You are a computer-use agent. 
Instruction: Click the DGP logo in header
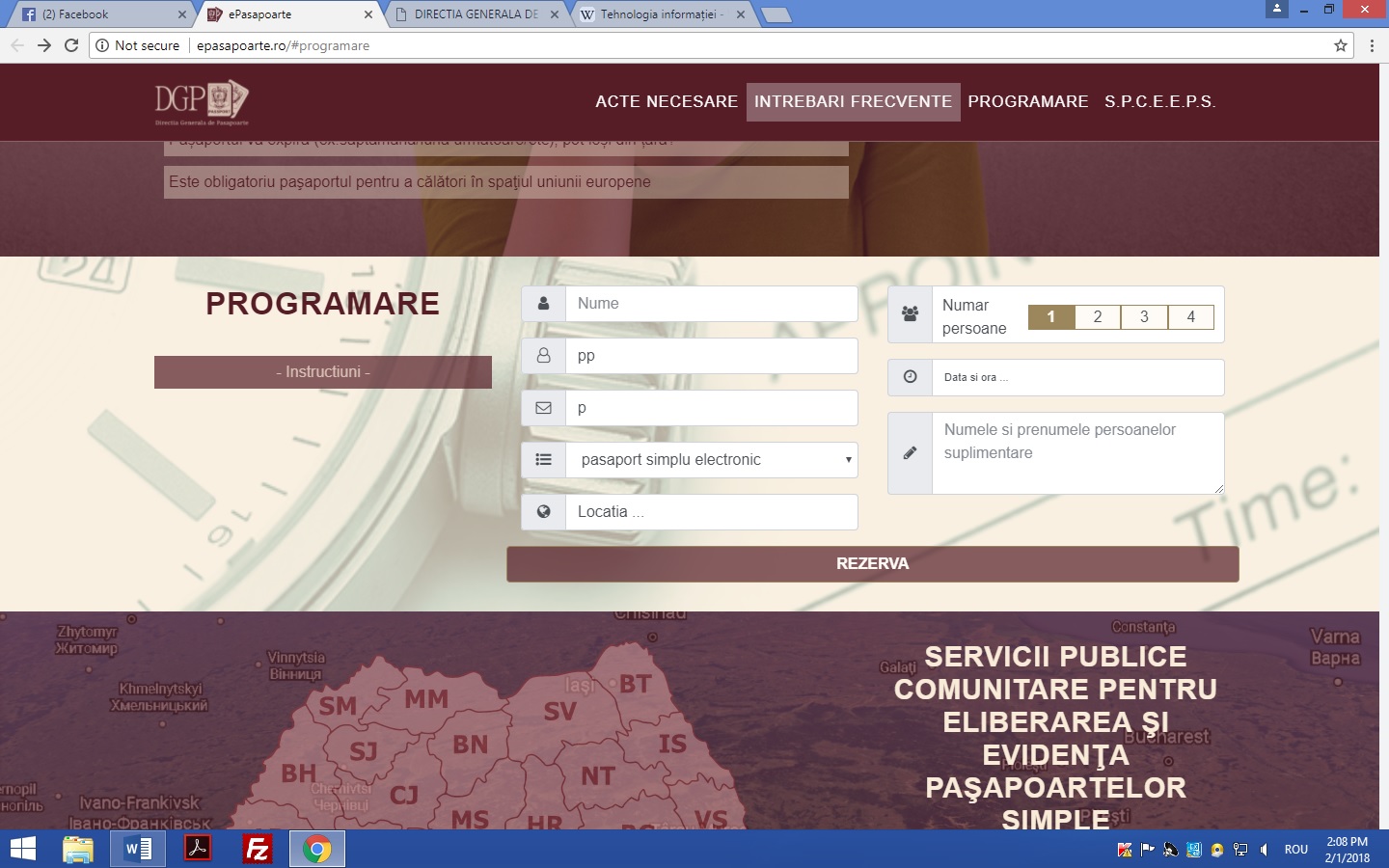point(202,101)
